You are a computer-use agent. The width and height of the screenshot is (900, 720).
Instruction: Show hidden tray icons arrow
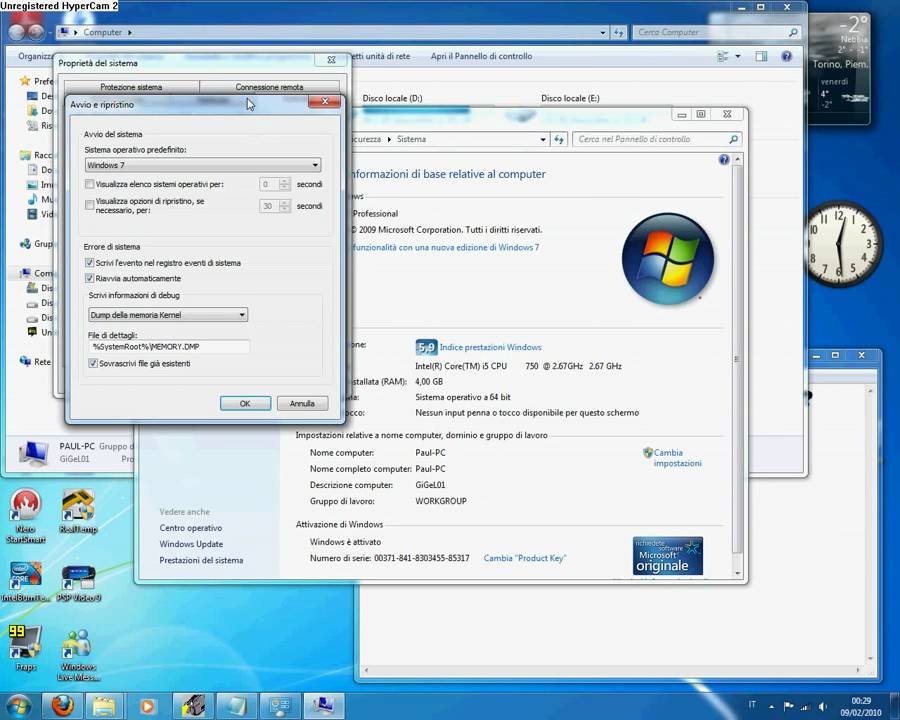[x=771, y=706]
